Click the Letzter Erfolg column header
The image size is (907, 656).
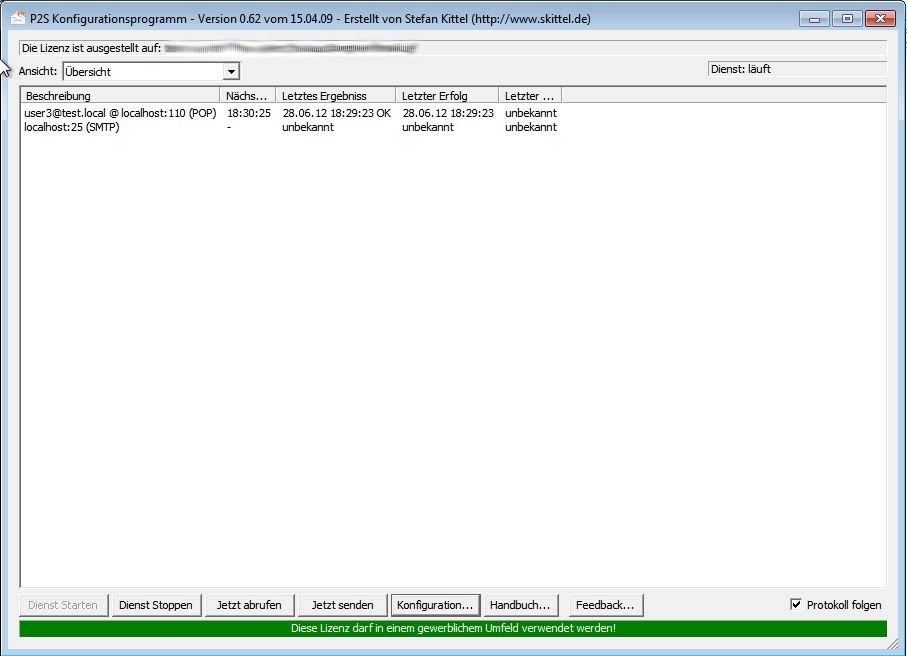coord(447,96)
